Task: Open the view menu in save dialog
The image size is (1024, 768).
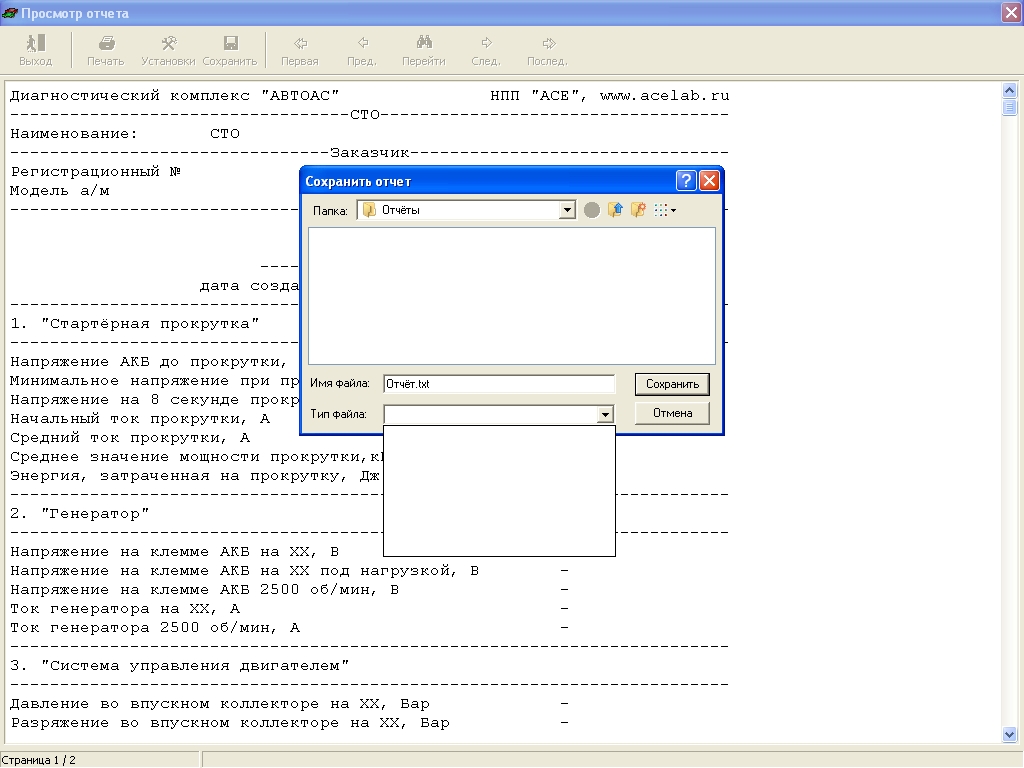Action: tap(665, 211)
